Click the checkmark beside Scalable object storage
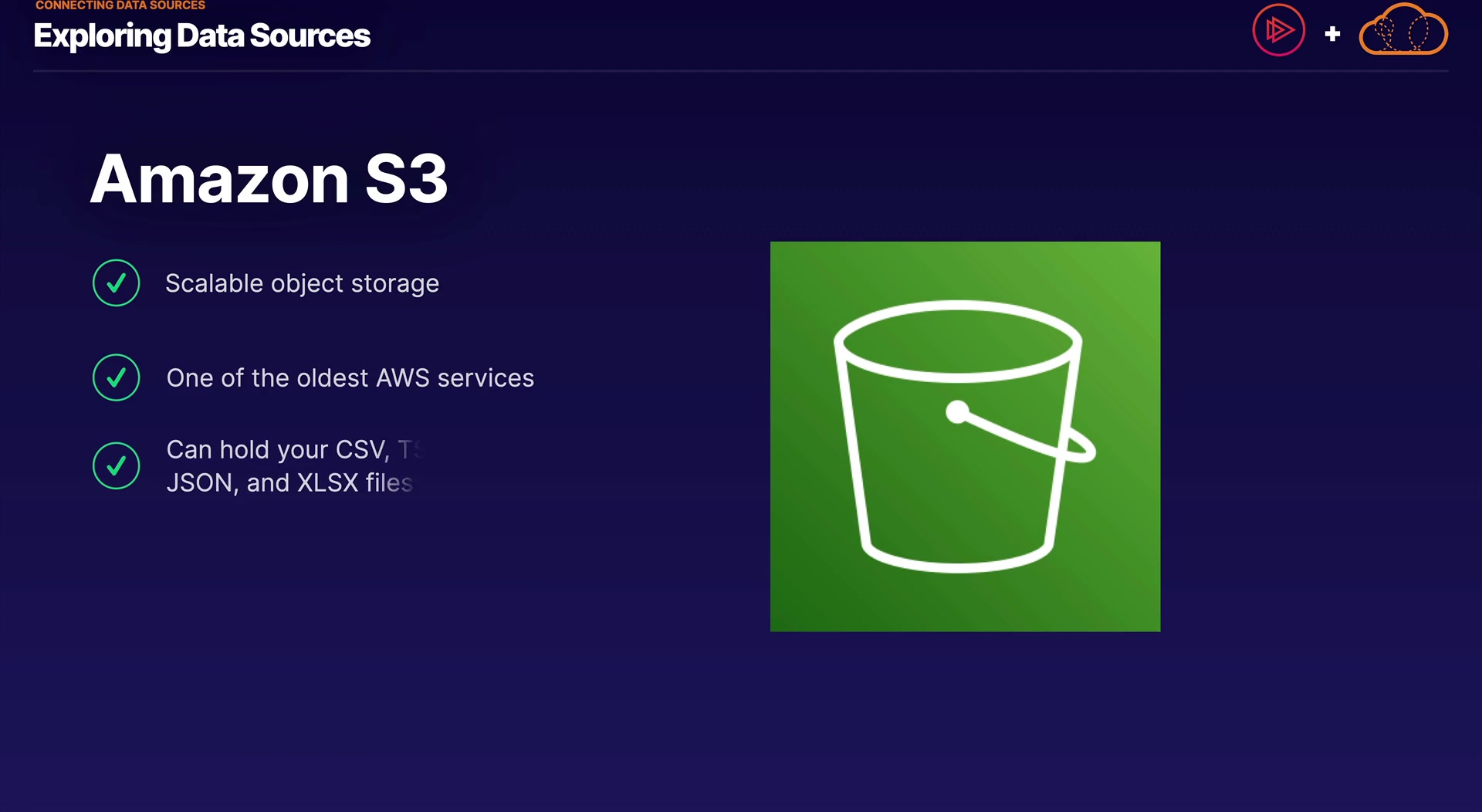The image size is (1482, 812). (x=117, y=283)
